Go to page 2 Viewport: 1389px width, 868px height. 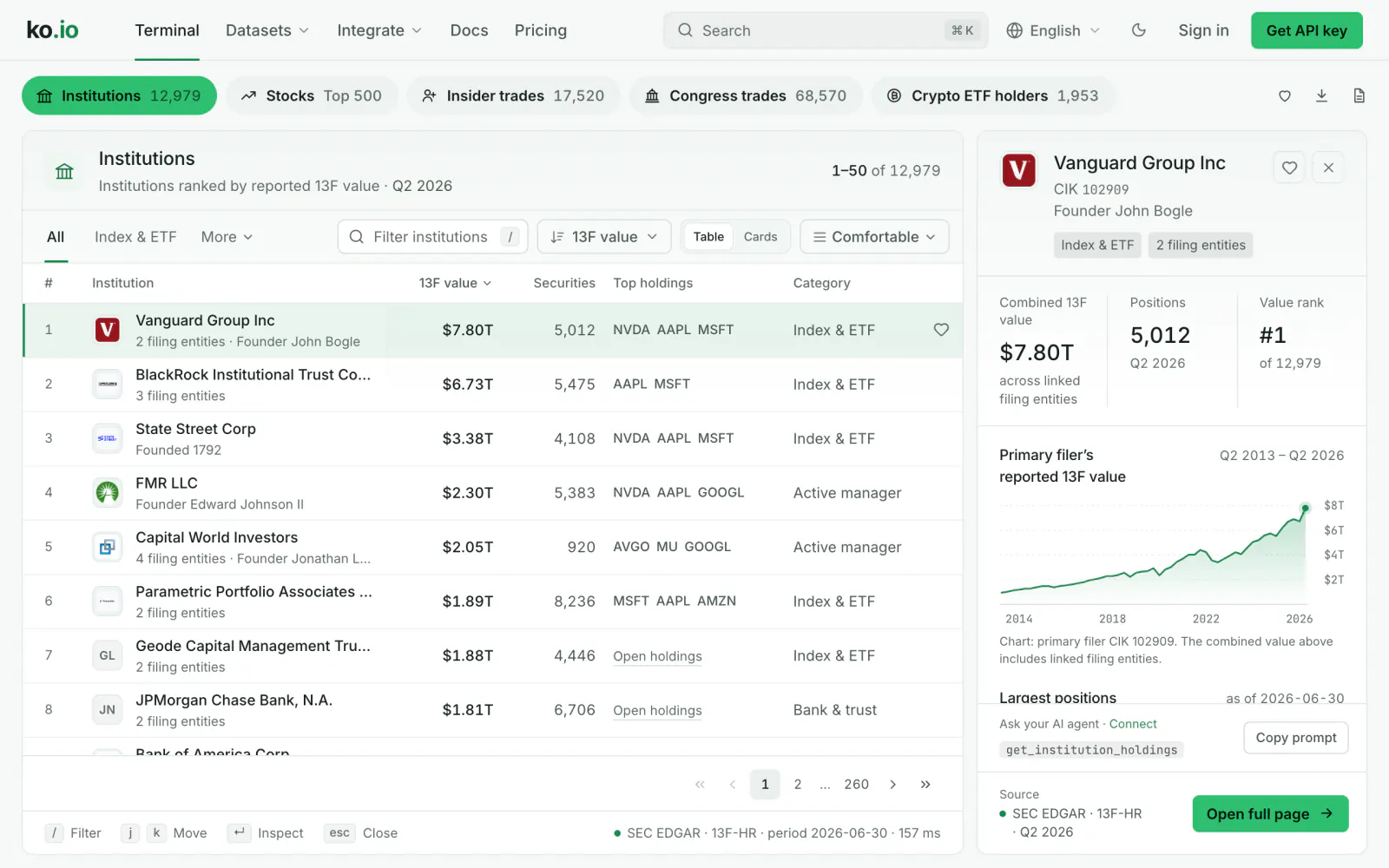click(798, 785)
